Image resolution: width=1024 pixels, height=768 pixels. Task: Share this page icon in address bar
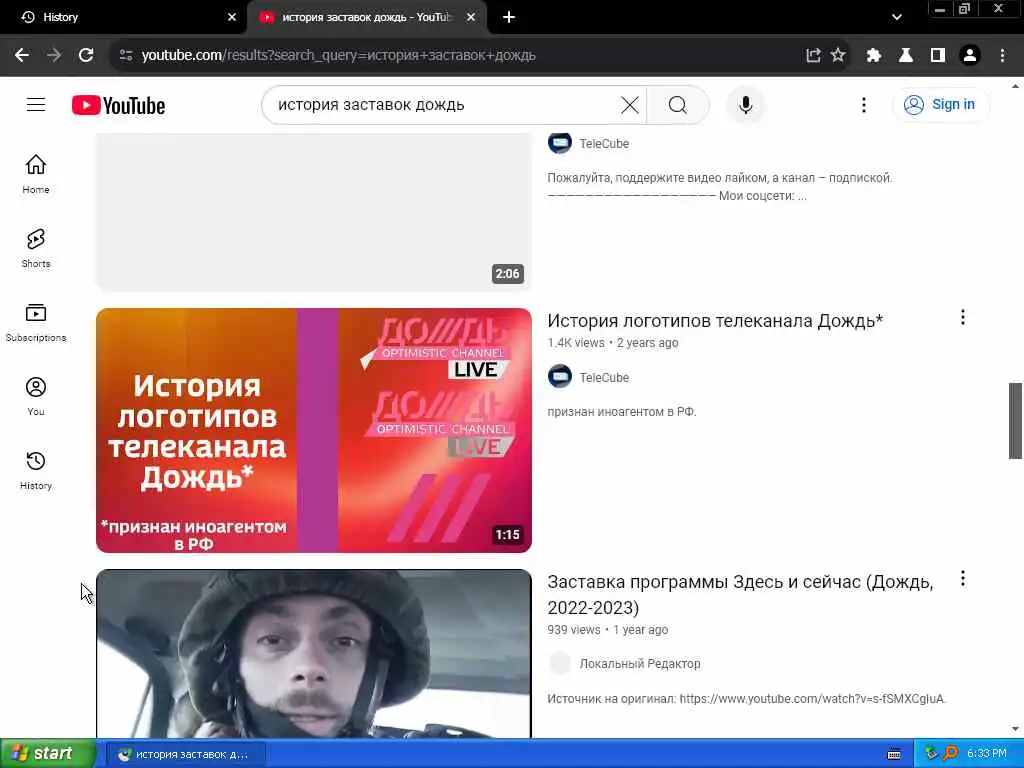[x=813, y=56]
